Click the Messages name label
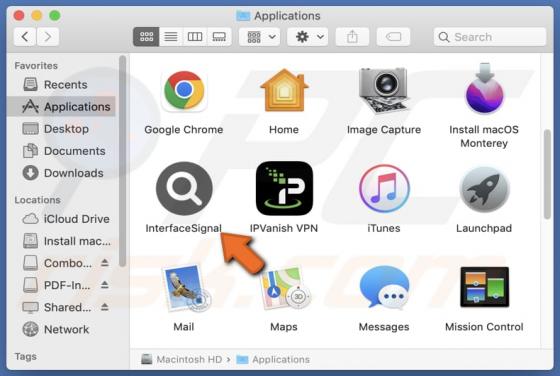The image size is (560, 376). click(384, 327)
